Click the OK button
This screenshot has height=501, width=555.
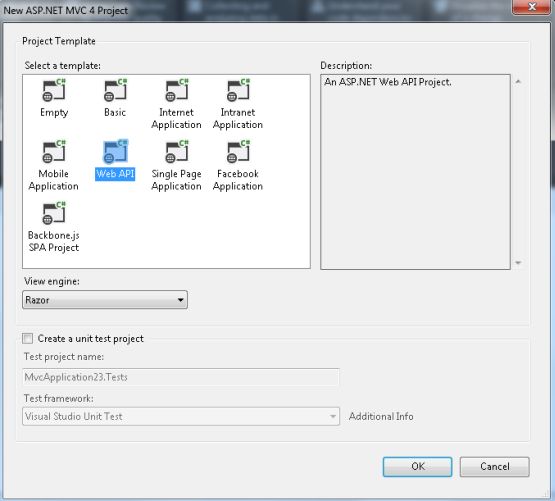tap(417, 466)
